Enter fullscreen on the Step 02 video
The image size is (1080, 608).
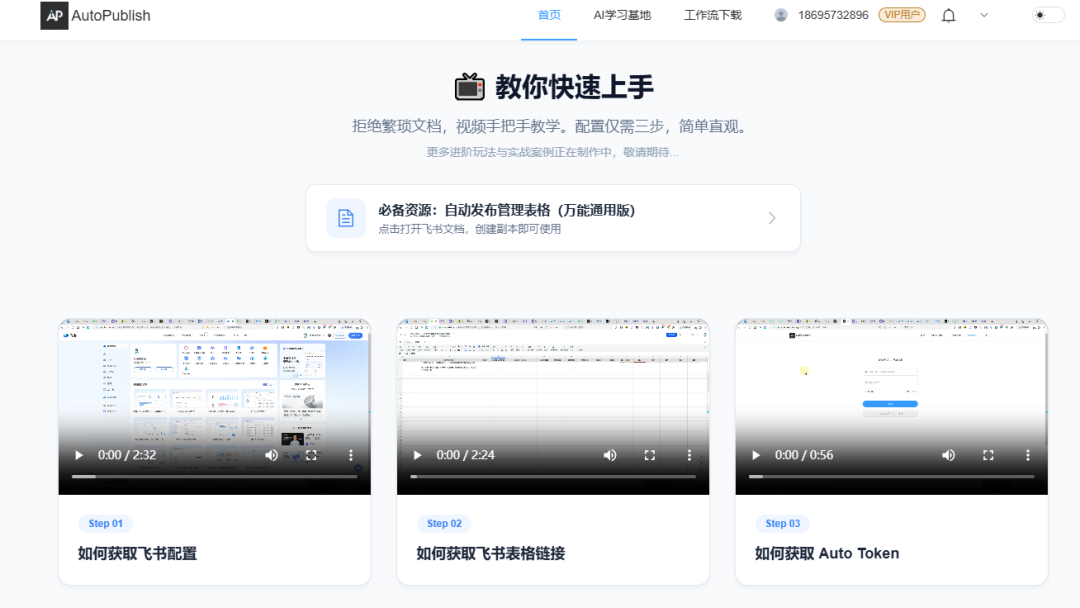650,455
